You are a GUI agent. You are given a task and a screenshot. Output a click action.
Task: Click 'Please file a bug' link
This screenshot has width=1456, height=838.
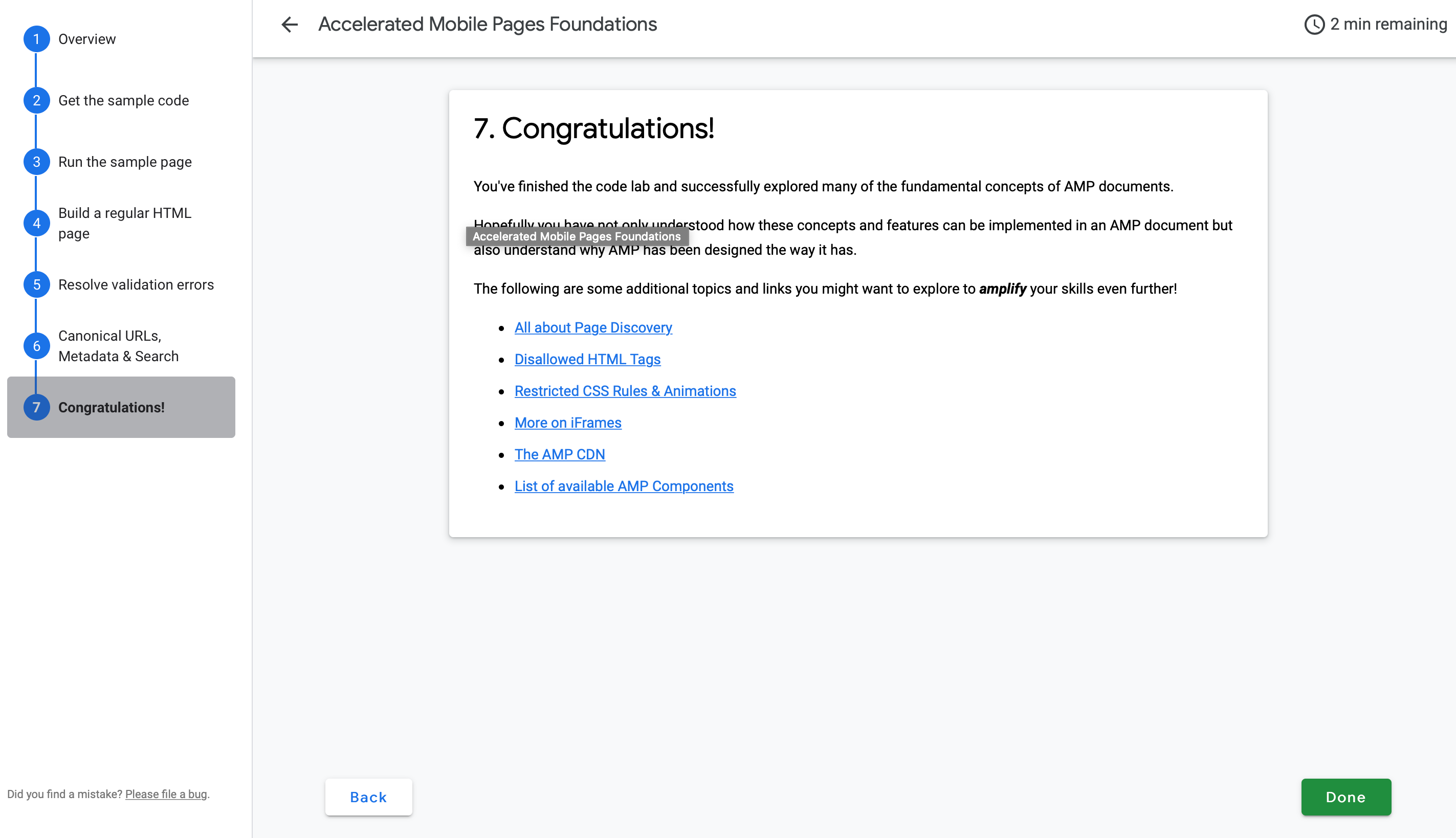point(165,793)
